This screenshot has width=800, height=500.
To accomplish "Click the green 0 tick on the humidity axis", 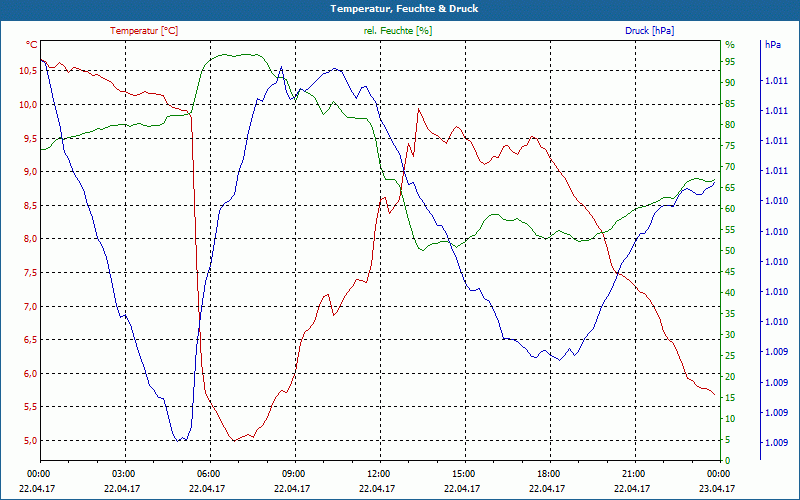I will pyautogui.click(x=728, y=461).
